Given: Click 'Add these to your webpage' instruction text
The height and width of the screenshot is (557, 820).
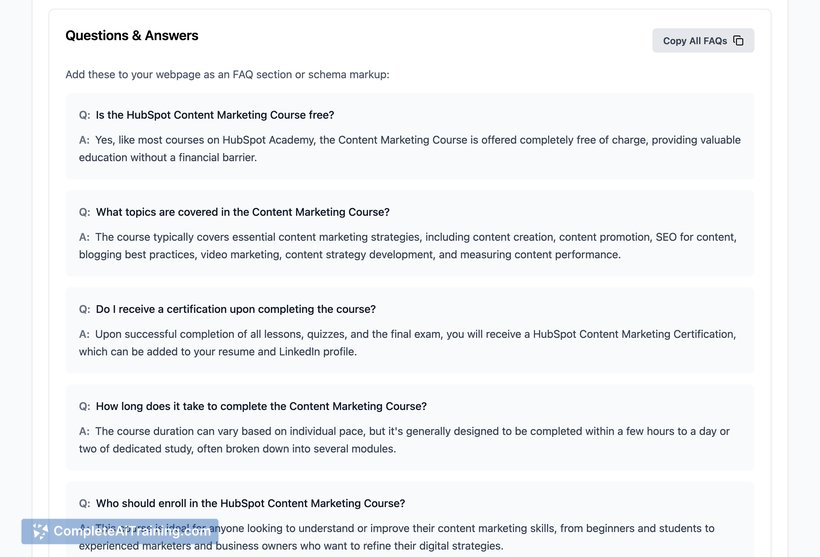Looking at the screenshot, I should [x=227, y=74].
